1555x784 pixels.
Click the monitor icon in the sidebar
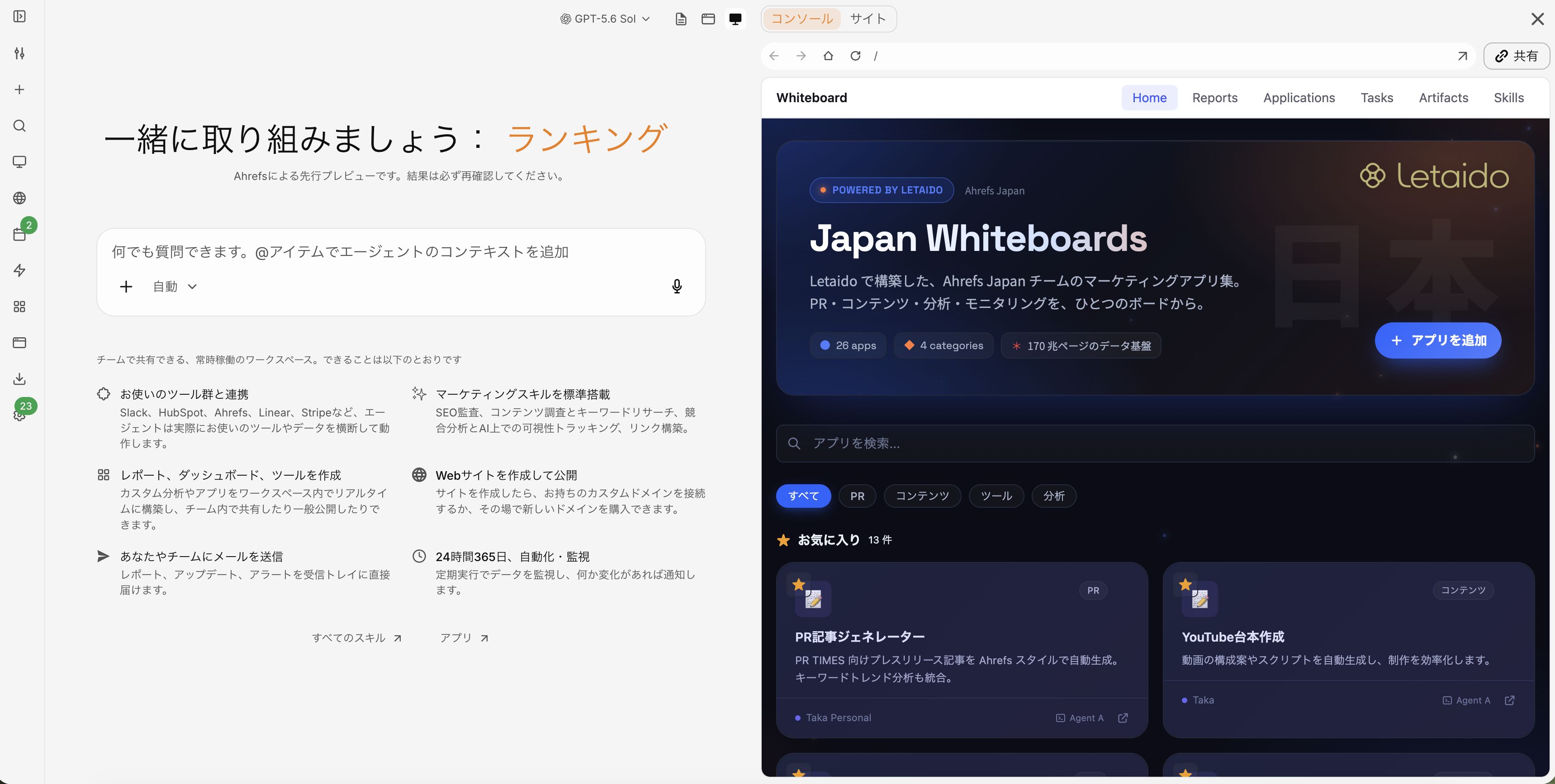click(19, 162)
